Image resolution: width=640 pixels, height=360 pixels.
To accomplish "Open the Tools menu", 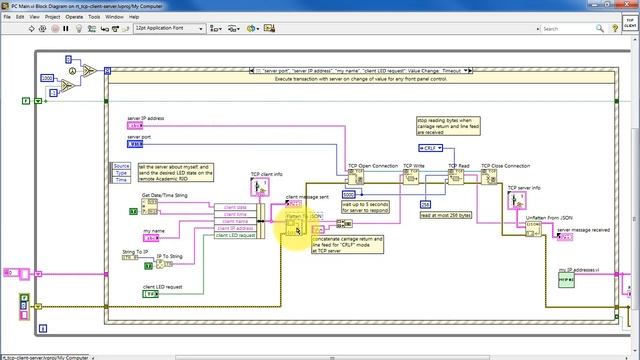I will 94,17.
